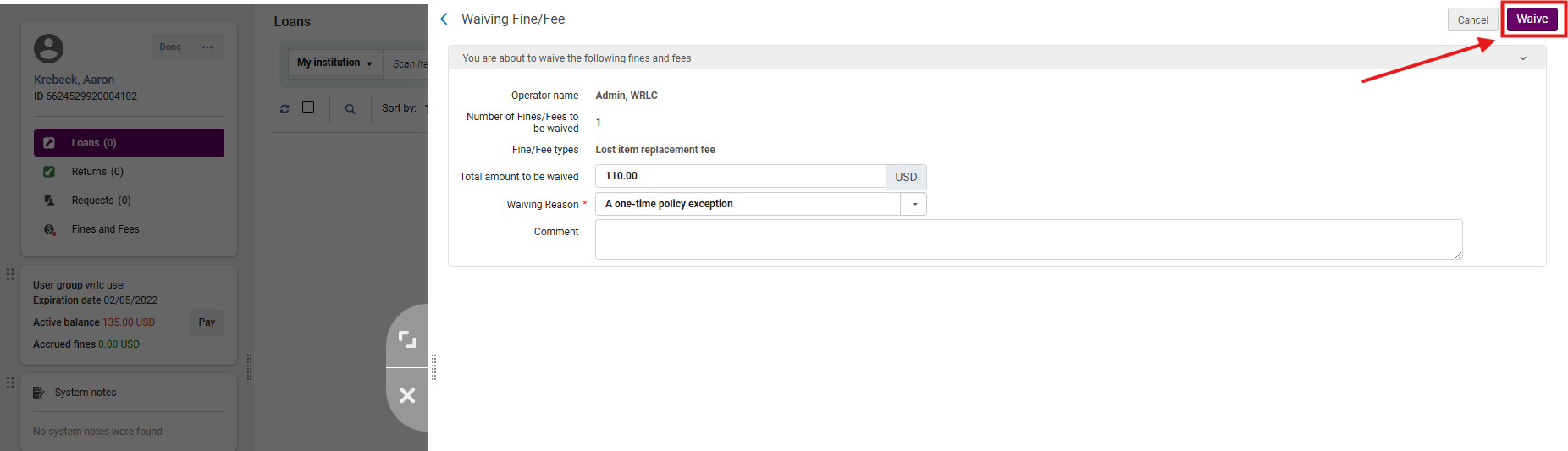Click the Cancel button

pyautogui.click(x=1472, y=20)
